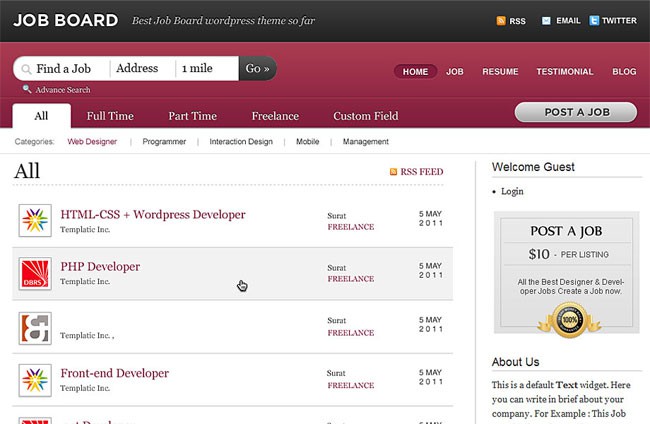Click FREELANCE label in Front-end Developer row
Screen dimensions: 650x424
point(351,385)
